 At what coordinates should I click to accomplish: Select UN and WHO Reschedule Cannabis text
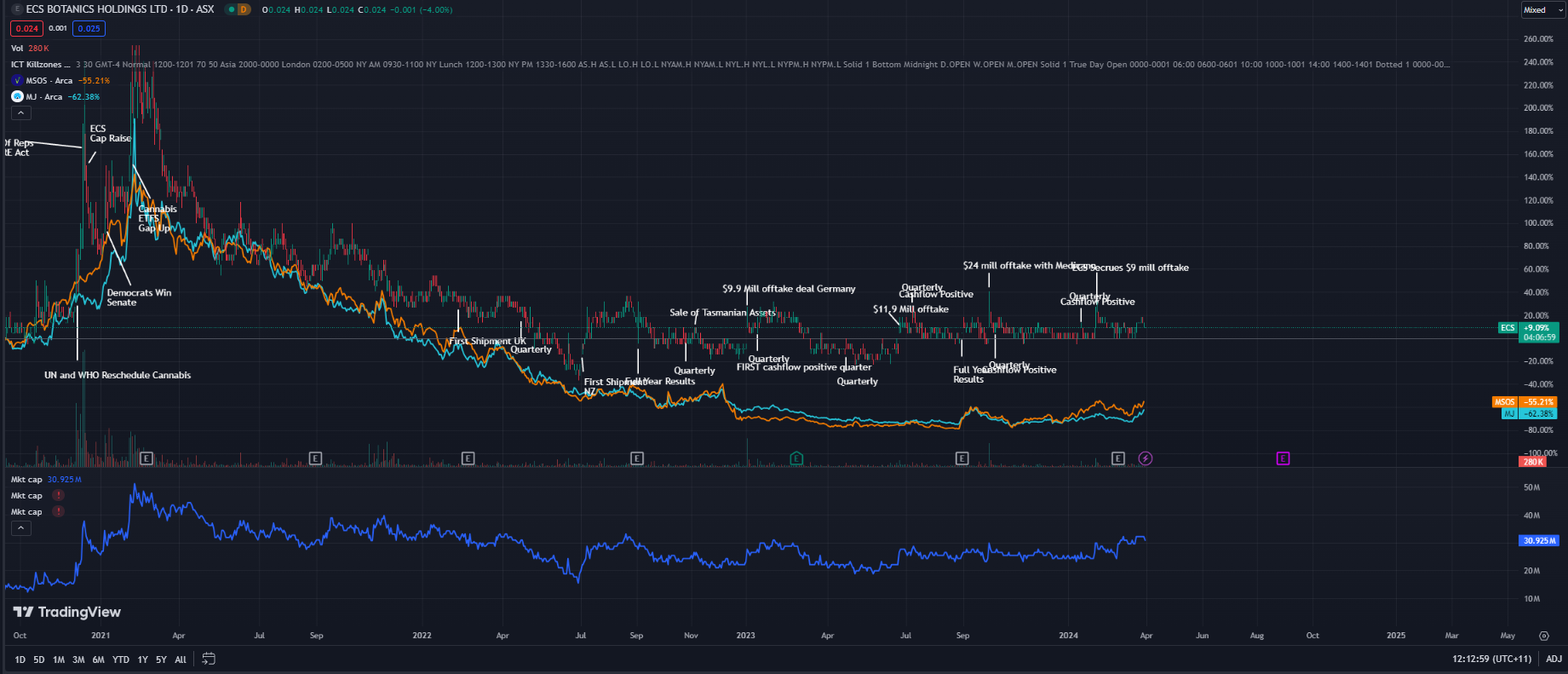pyautogui.click(x=118, y=375)
